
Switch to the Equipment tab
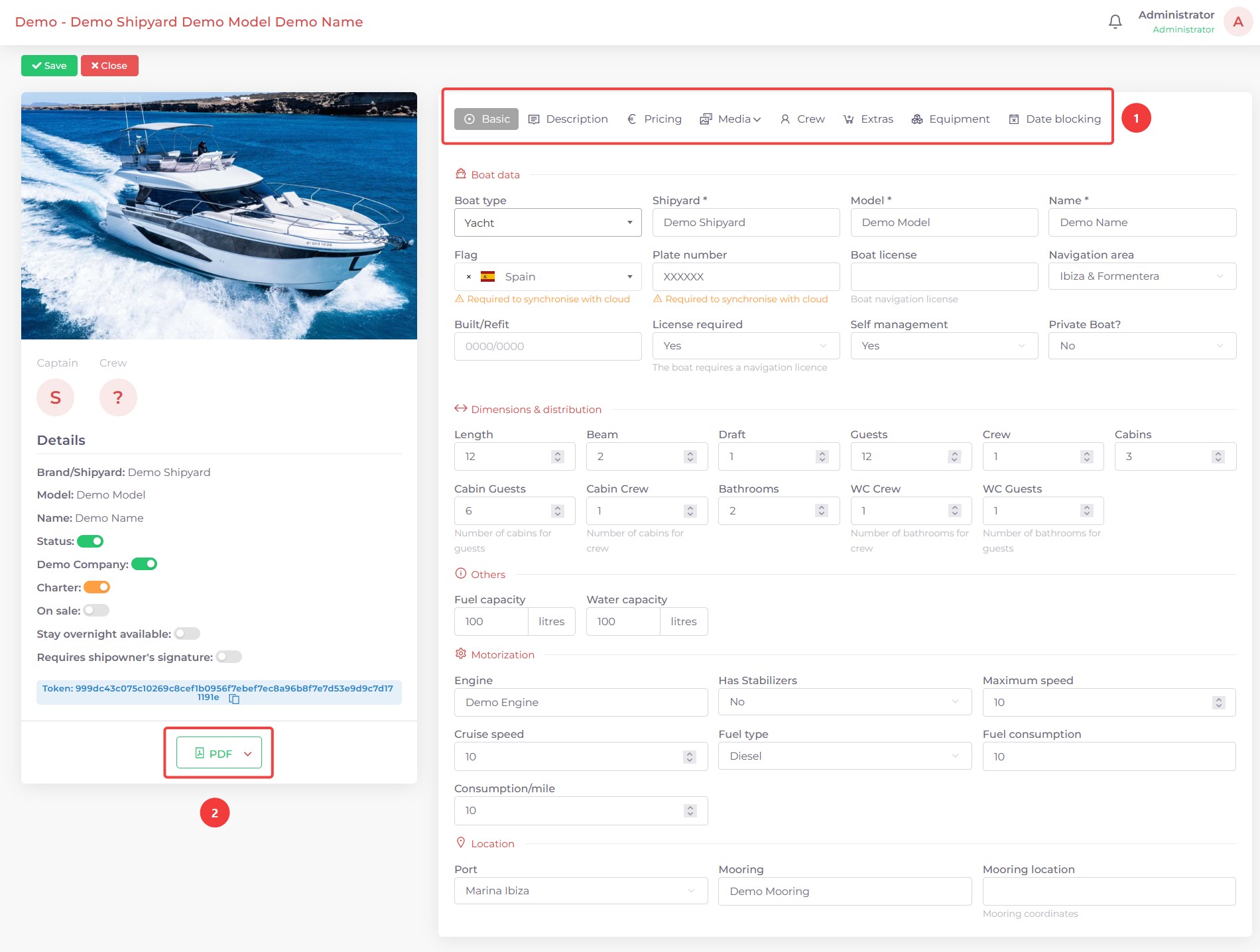tap(950, 119)
